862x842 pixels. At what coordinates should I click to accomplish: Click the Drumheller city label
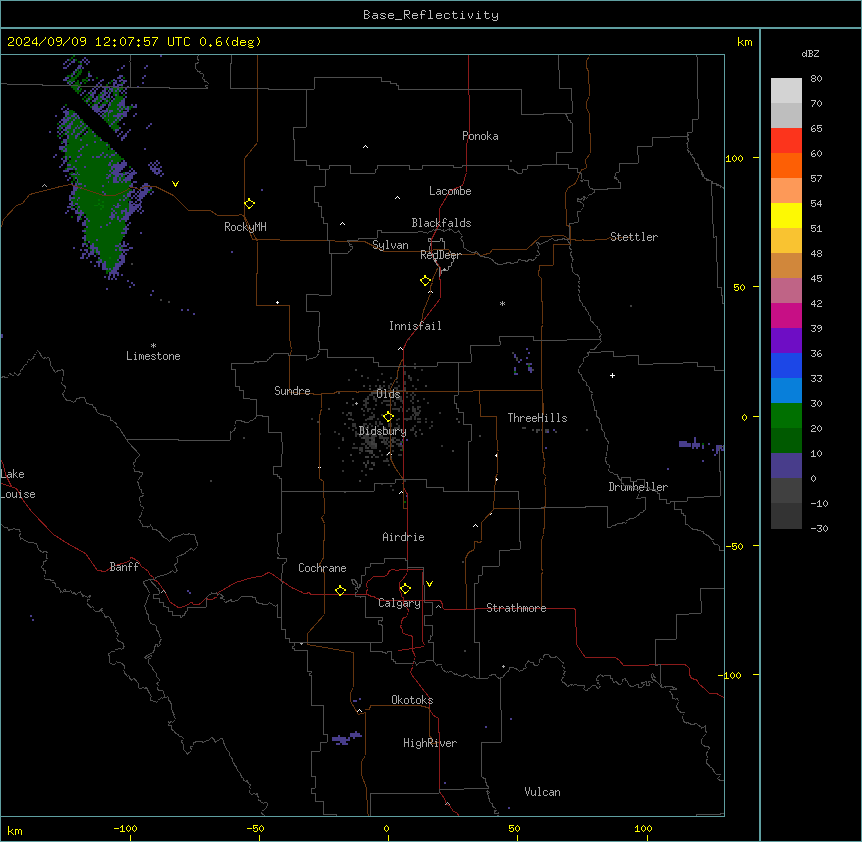638,487
